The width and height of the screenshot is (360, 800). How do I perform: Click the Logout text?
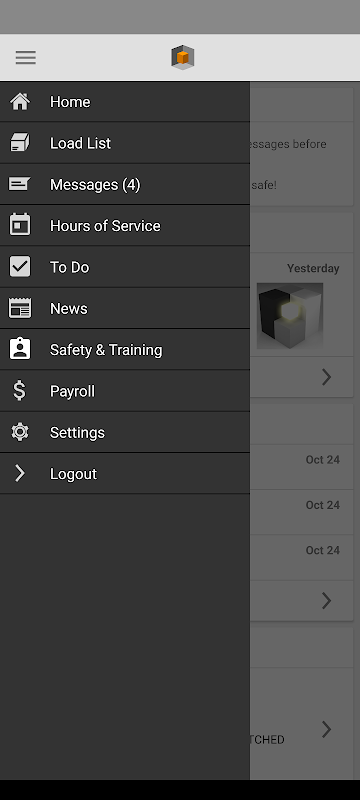click(x=73, y=474)
